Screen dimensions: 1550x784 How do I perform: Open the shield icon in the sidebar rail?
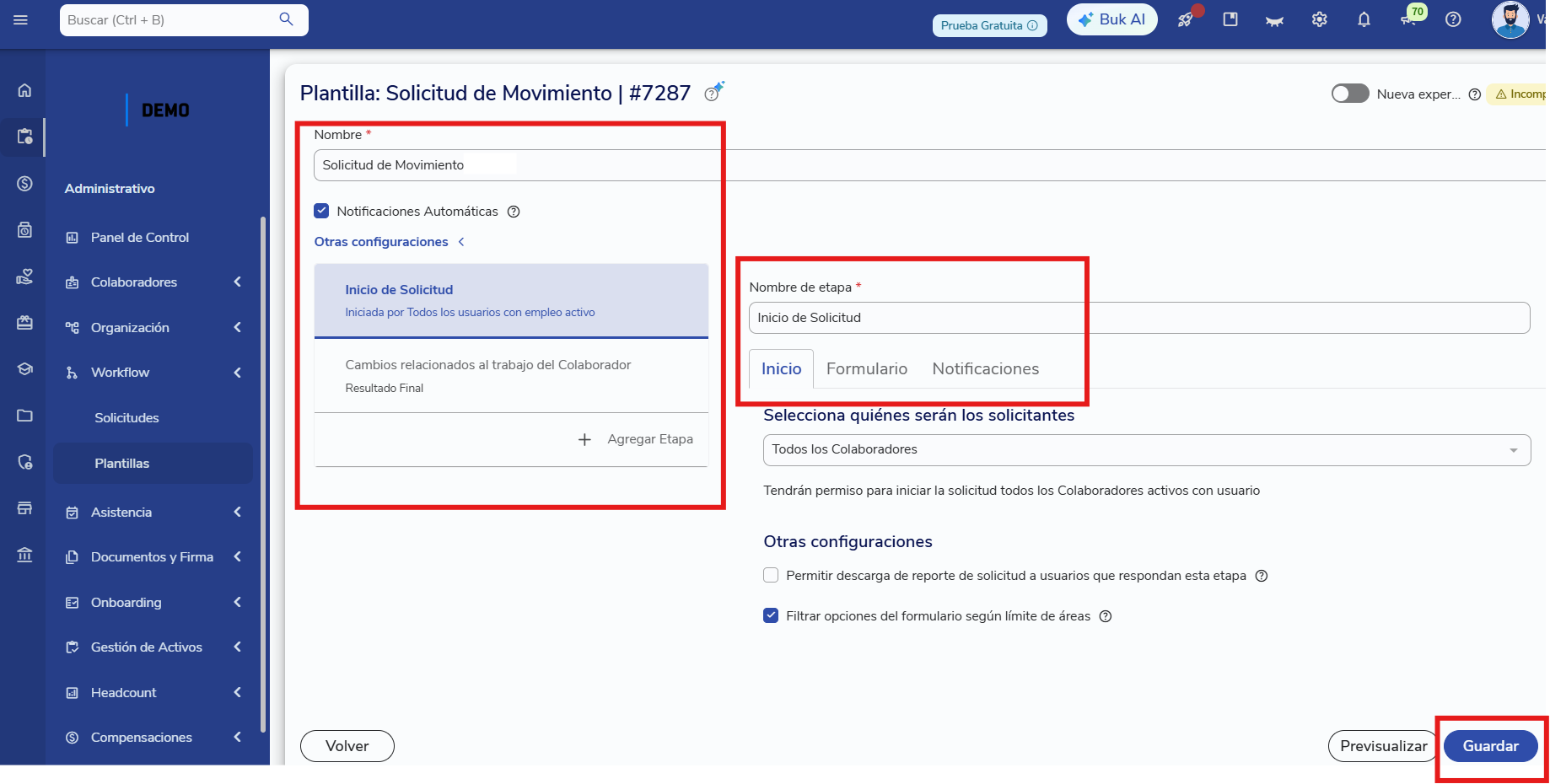point(25,462)
